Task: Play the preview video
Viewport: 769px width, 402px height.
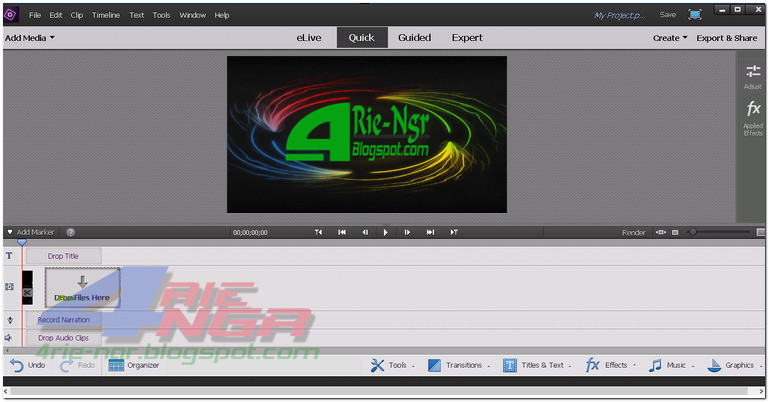Action: tap(385, 232)
